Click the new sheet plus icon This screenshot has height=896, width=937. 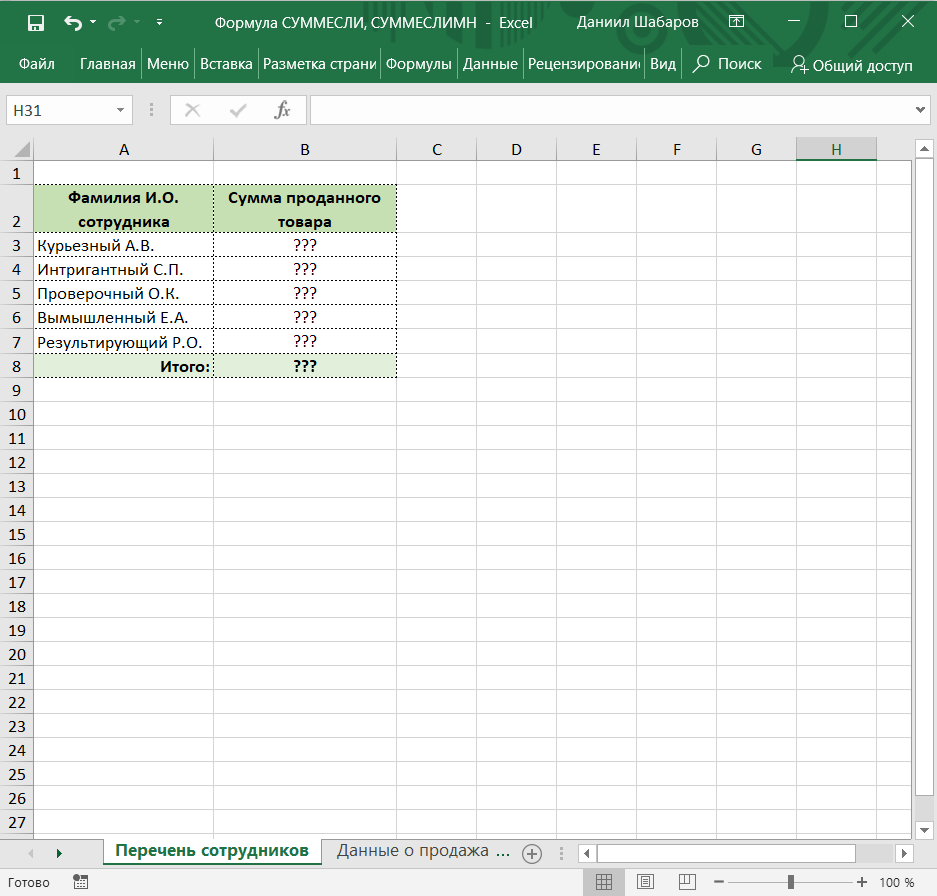click(532, 853)
